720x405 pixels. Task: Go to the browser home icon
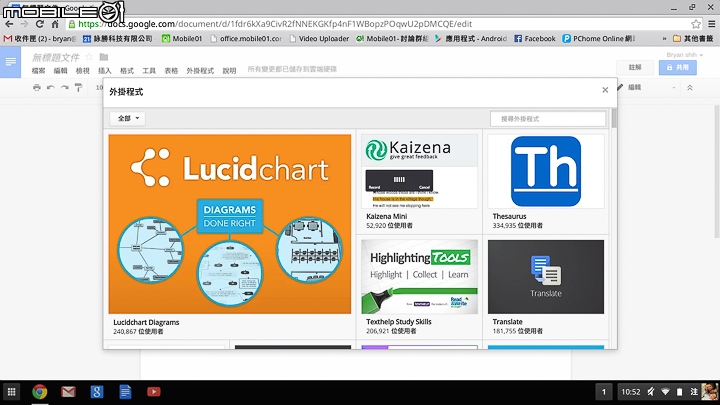tap(55, 24)
